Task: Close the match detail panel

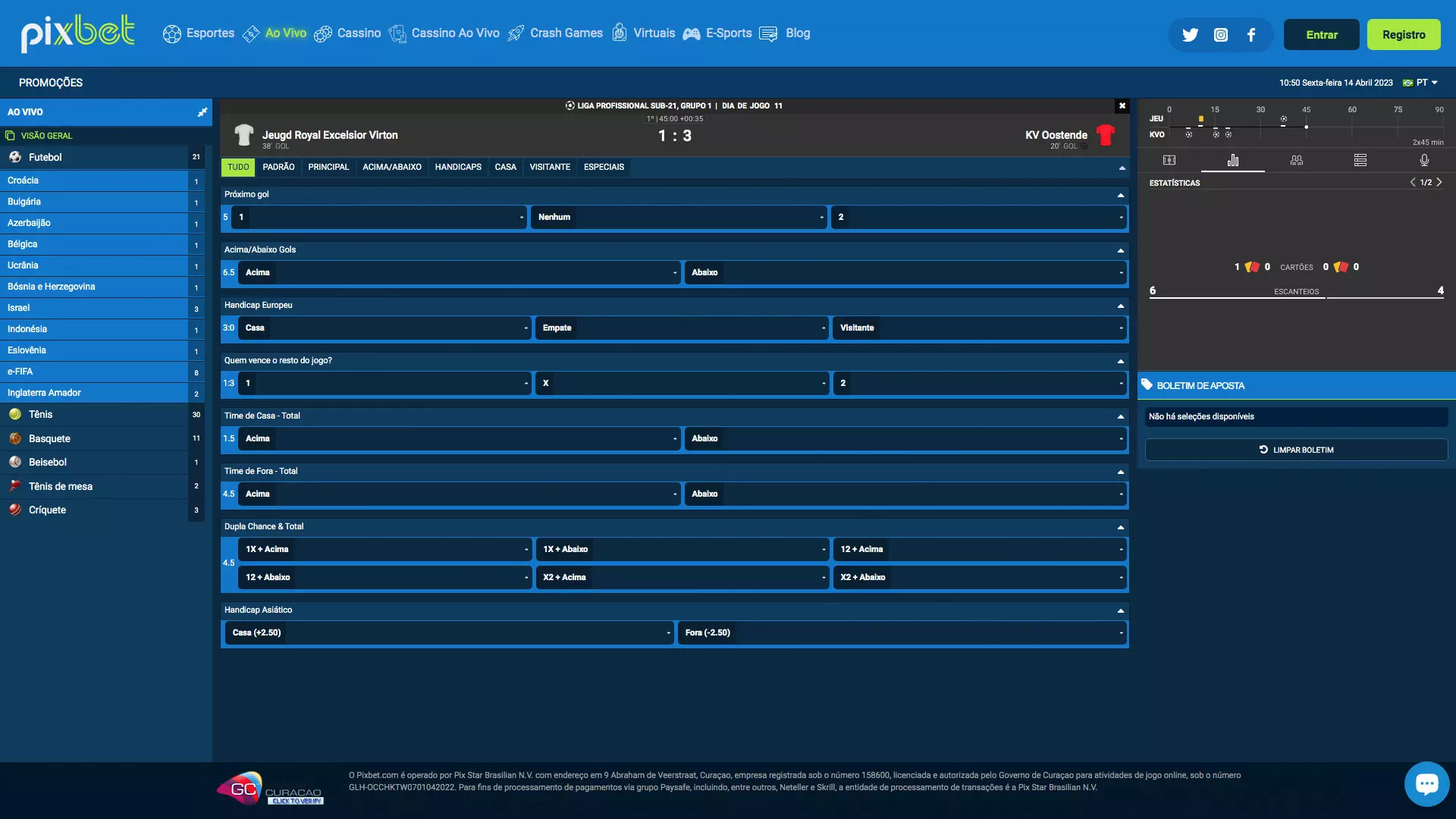Action: point(1122,105)
